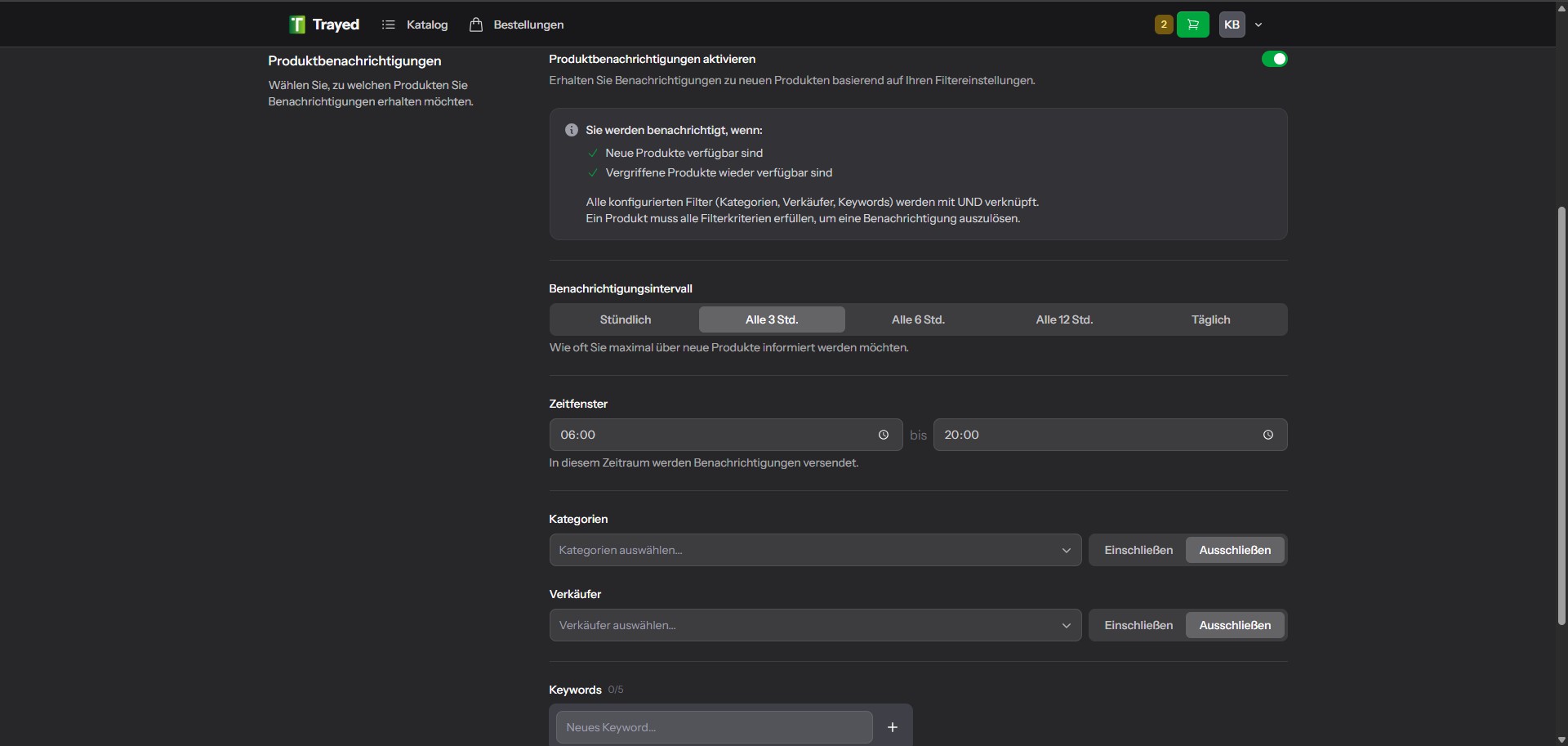1568x746 pixels.
Task: Go to Katalog in the top navigation
Action: [x=427, y=25]
